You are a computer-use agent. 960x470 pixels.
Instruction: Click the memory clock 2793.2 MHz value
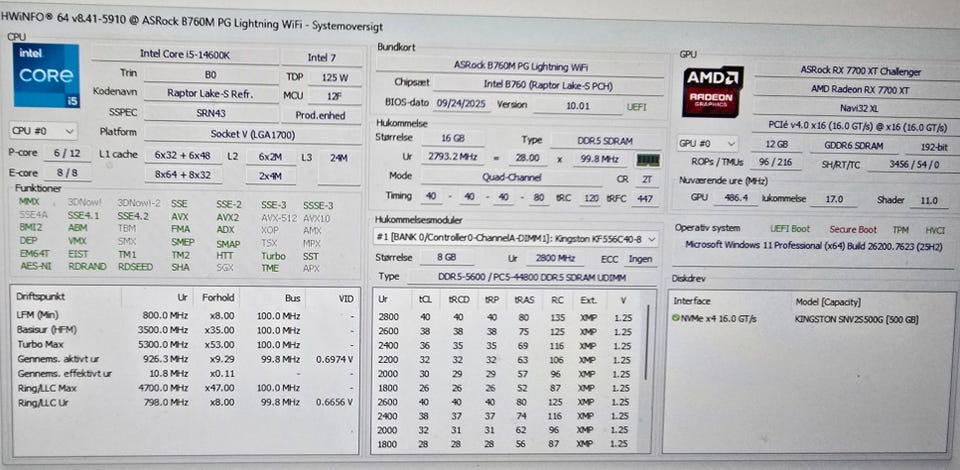pyautogui.click(x=454, y=158)
